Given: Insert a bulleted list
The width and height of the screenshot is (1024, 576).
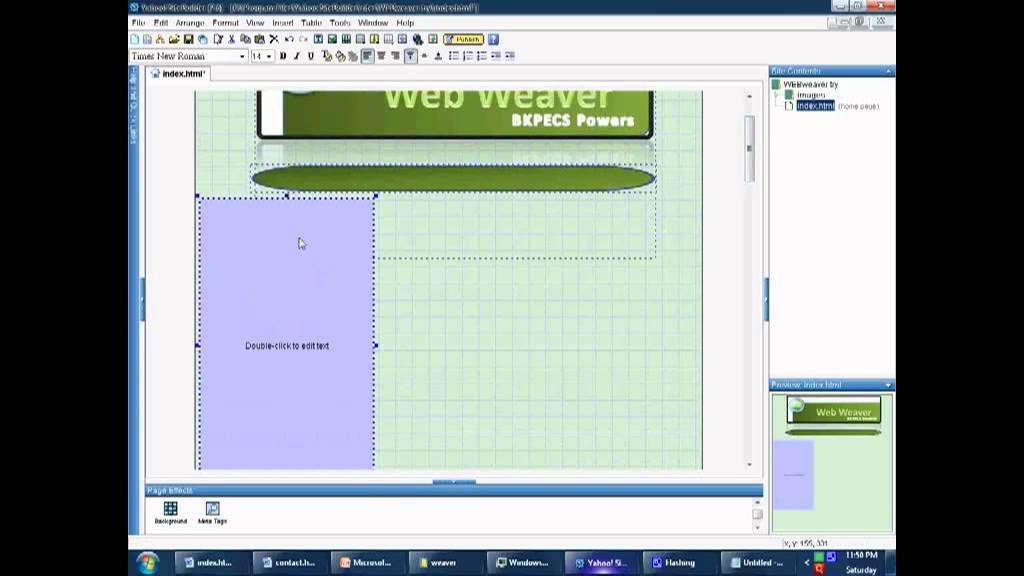Looking at the screenshot, I should (x=454, y=56).
